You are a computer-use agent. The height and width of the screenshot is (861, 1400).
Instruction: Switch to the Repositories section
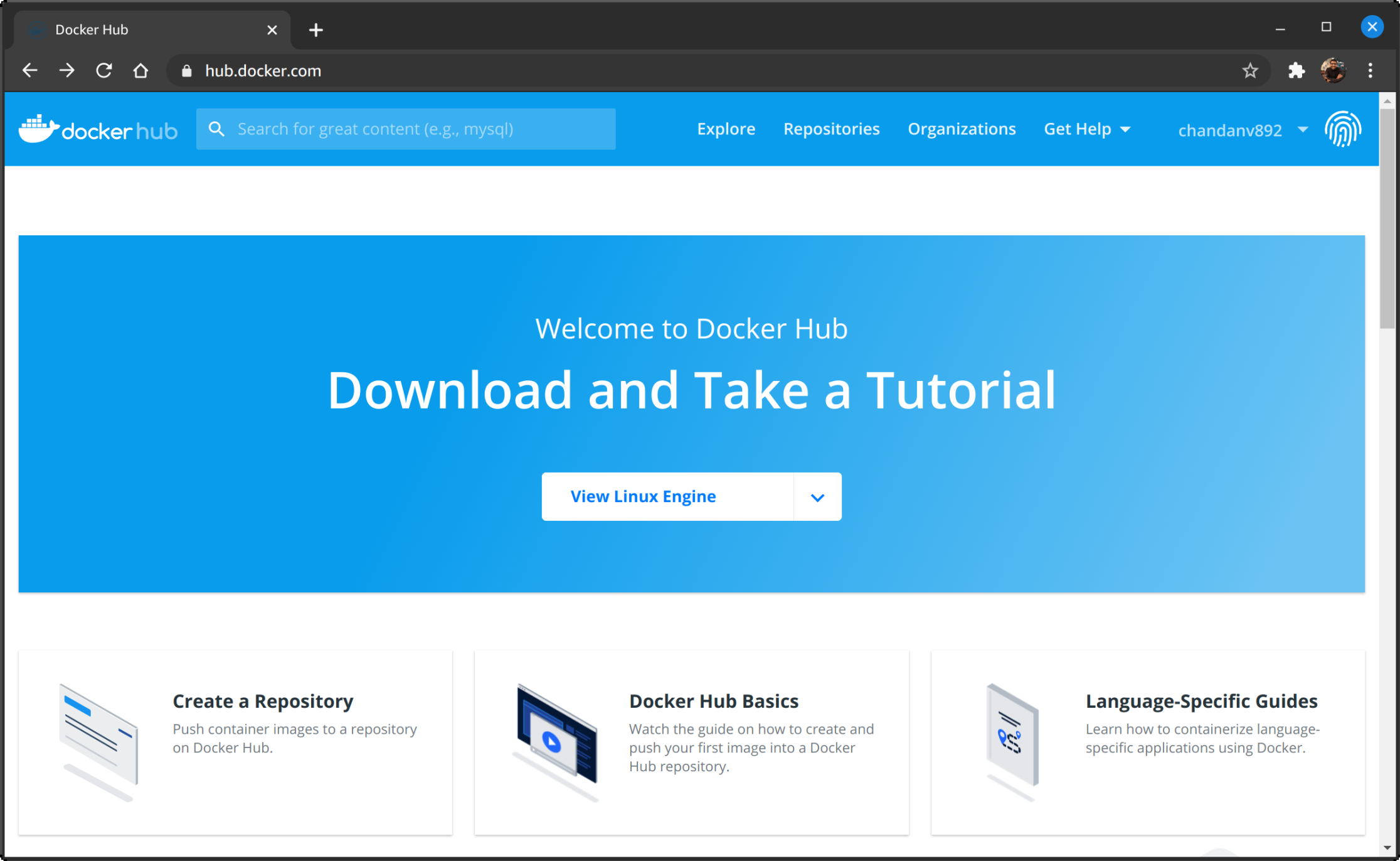[831, 129]
